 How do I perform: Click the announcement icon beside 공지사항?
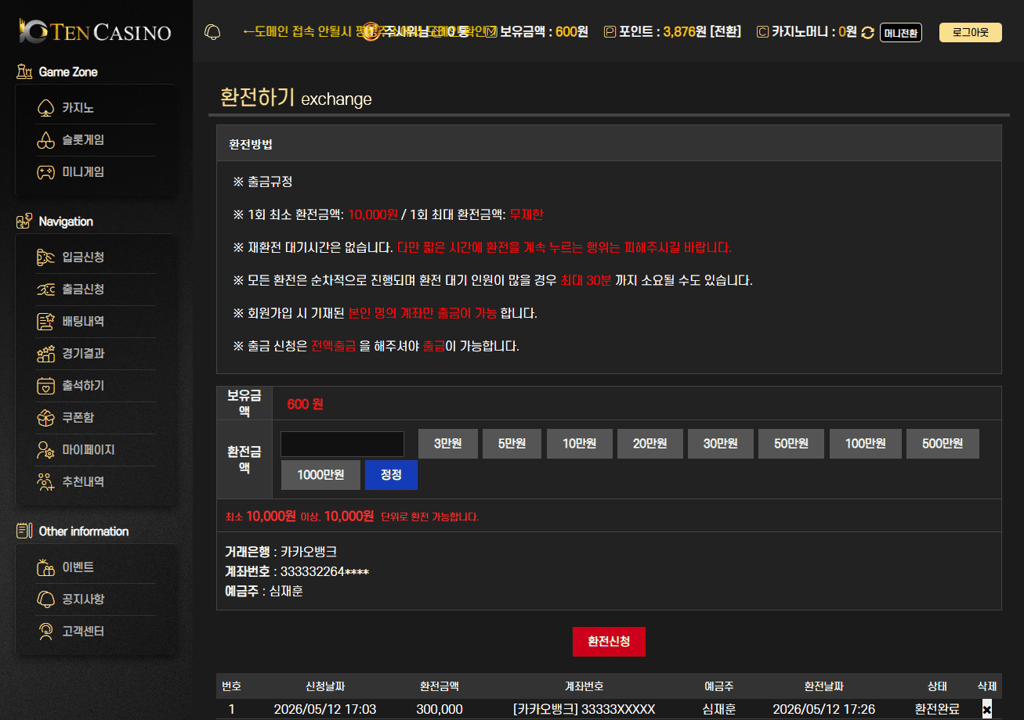pyautogui.click(x=46, y=599)
